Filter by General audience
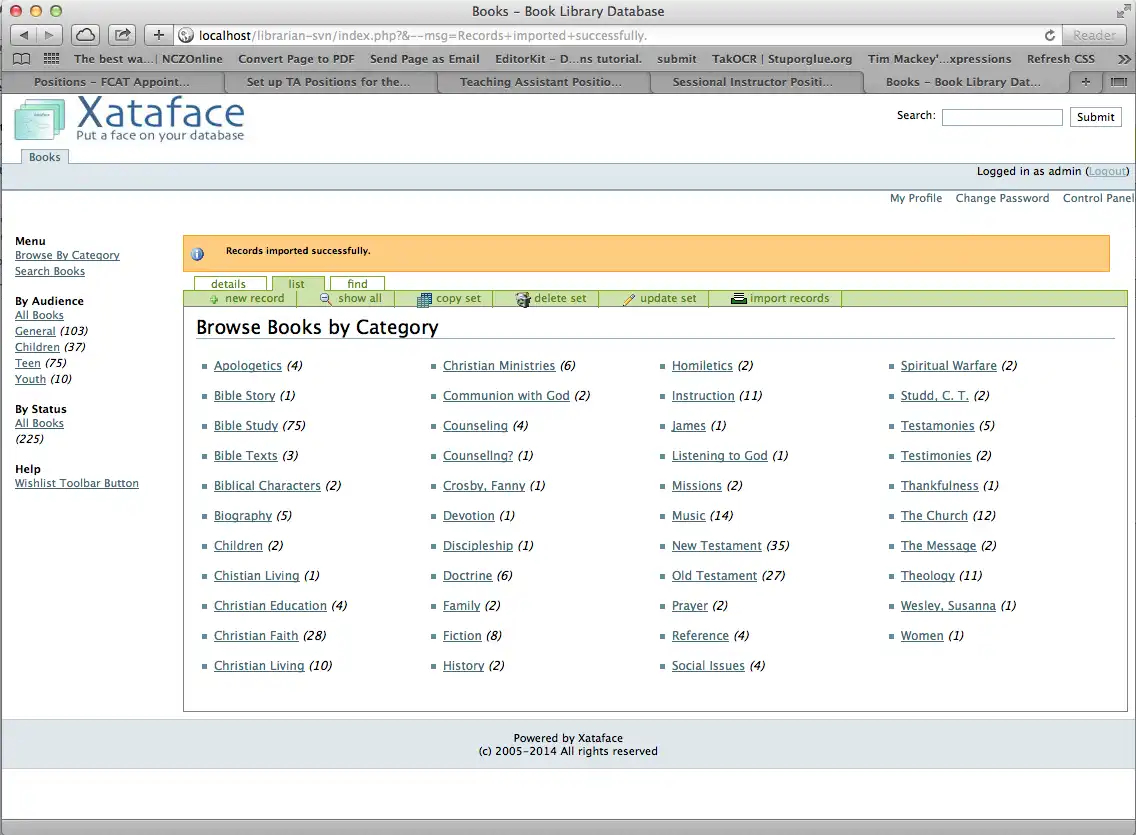 pyautogui.click(x=35, y=331)
